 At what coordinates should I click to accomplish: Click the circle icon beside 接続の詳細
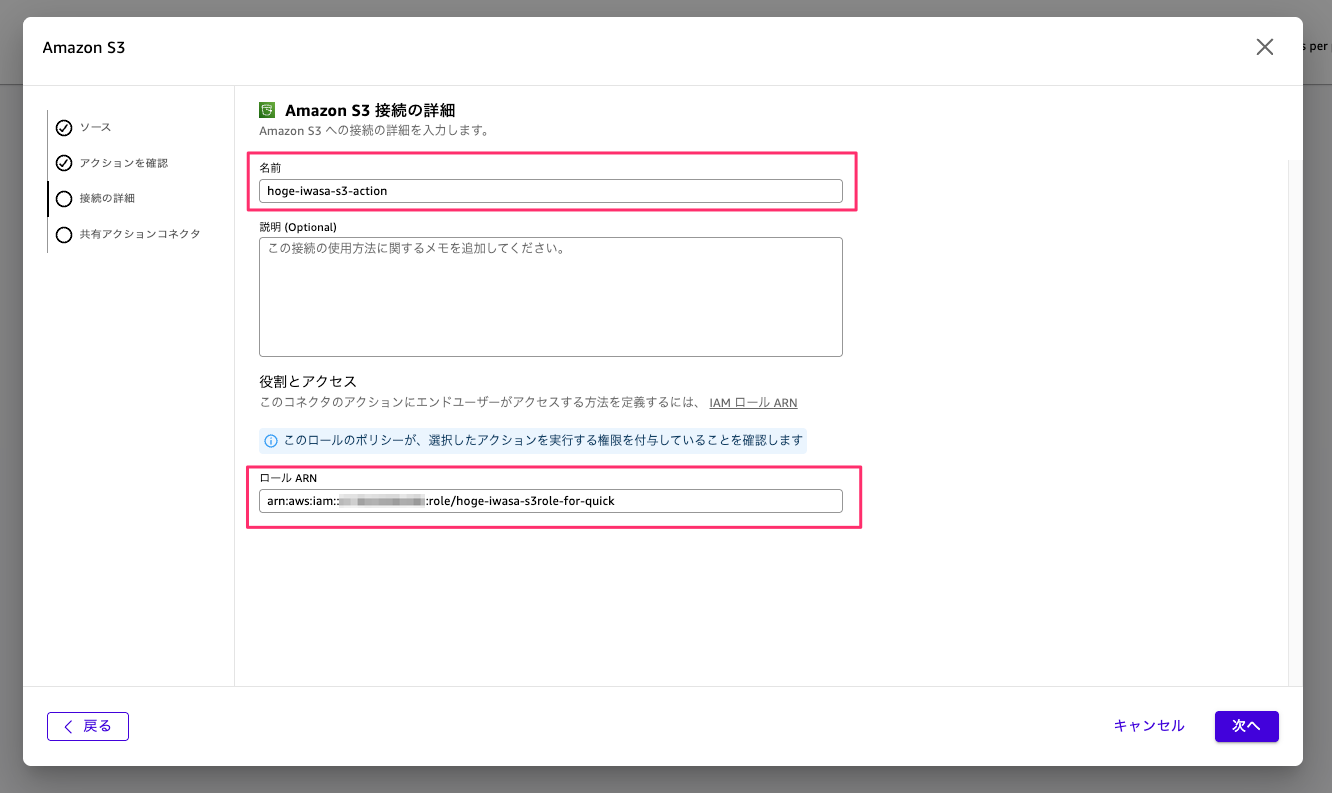pyautogui.click(x=64, y=199)
